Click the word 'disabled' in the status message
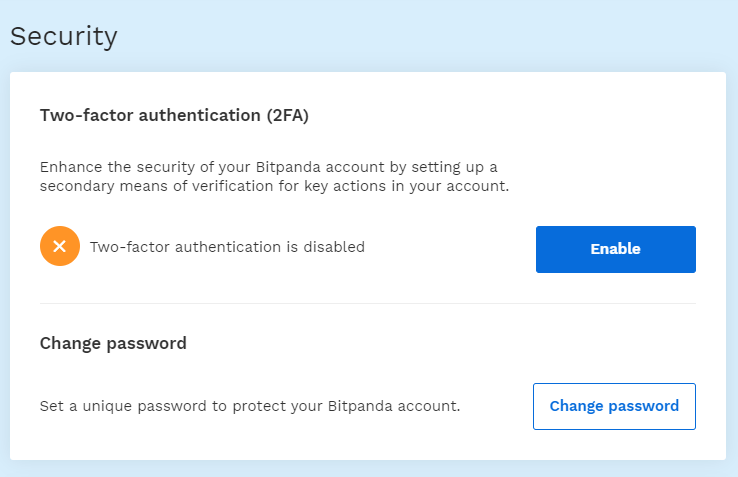Viewport: 738px width, 477px height. [334, 247]
